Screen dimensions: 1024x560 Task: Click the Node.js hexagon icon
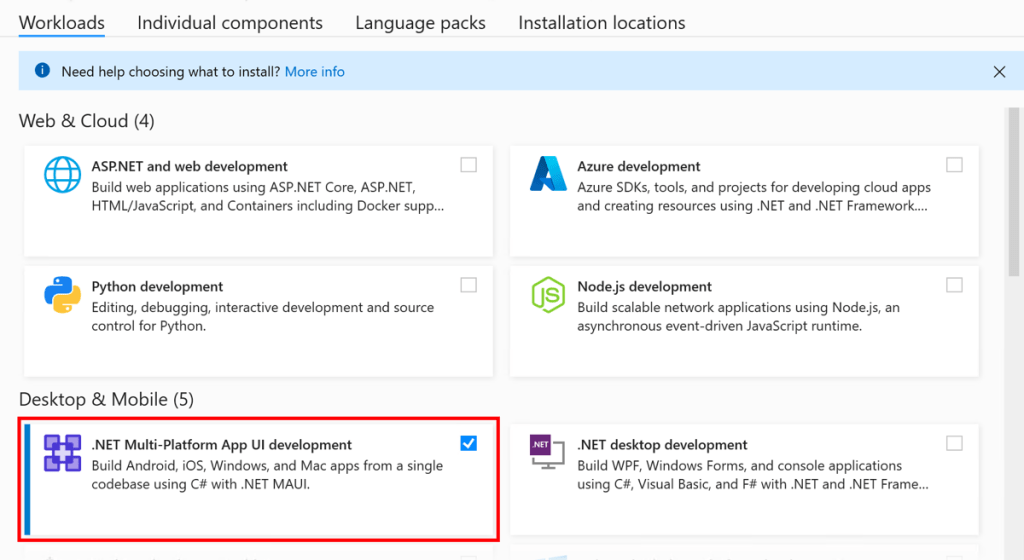548,296
